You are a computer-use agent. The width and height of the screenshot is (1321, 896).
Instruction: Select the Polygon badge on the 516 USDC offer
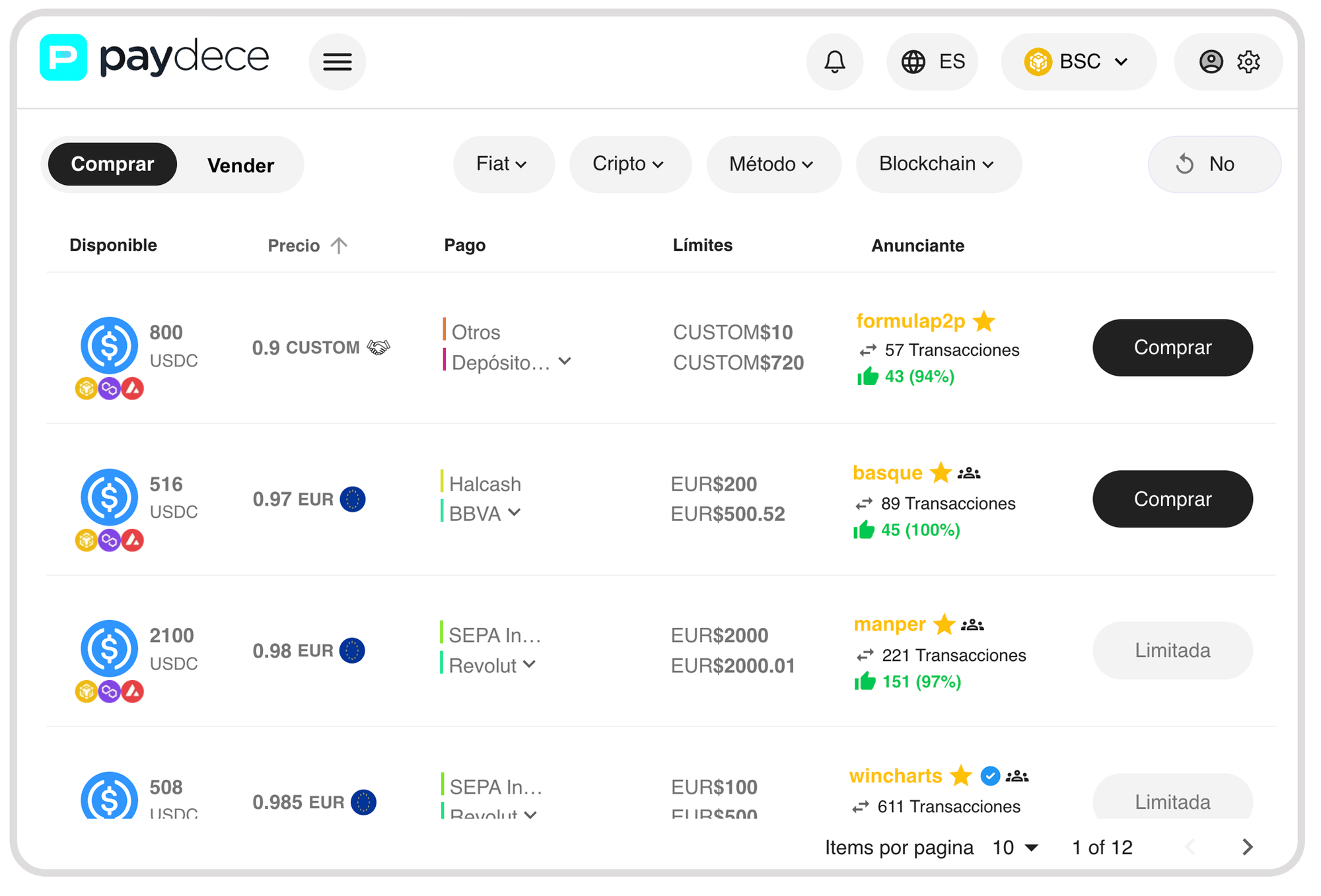click(108, 540)
